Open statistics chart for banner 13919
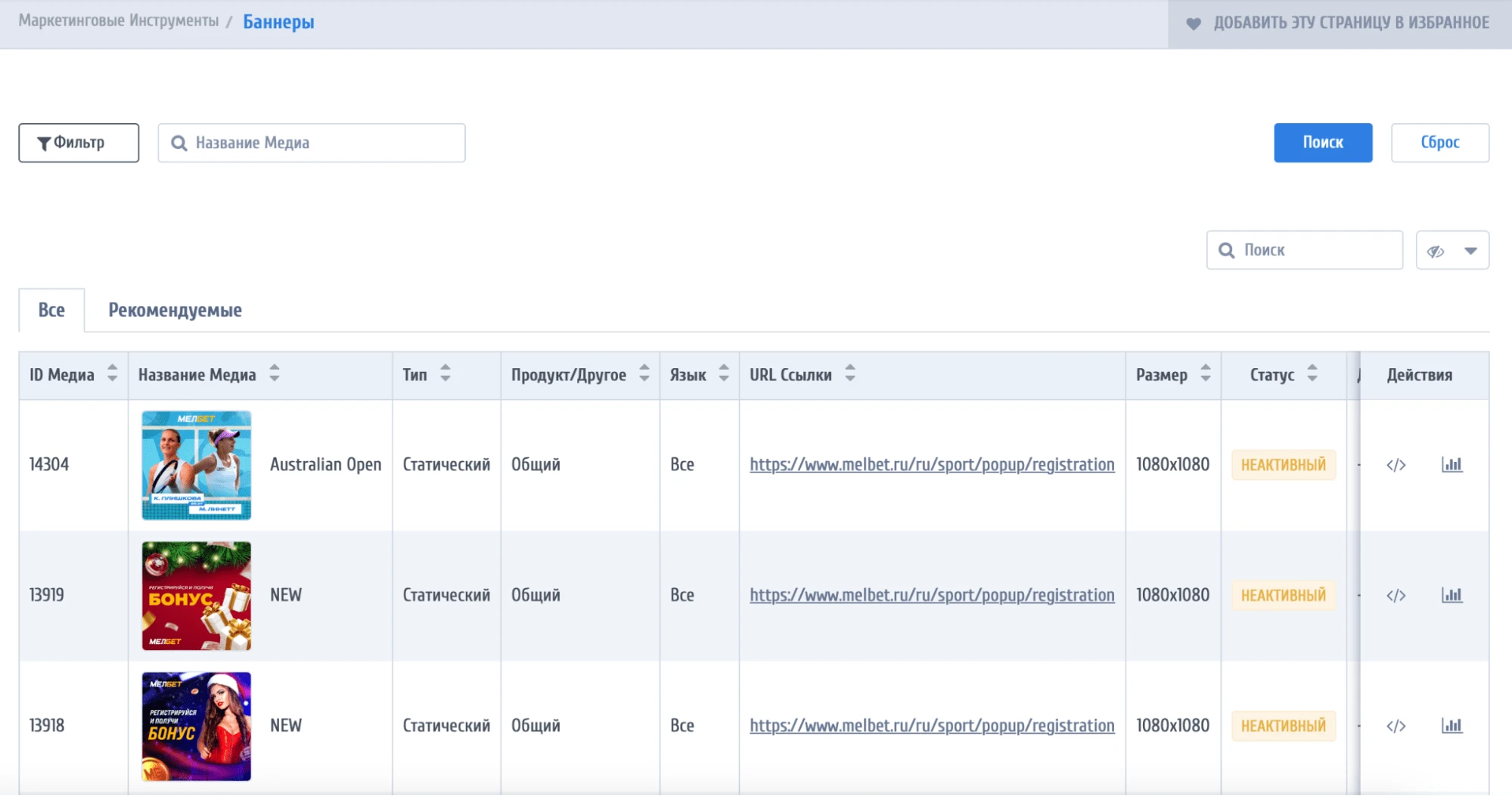The image size is (1512, 796). (x=1451, y=595)
